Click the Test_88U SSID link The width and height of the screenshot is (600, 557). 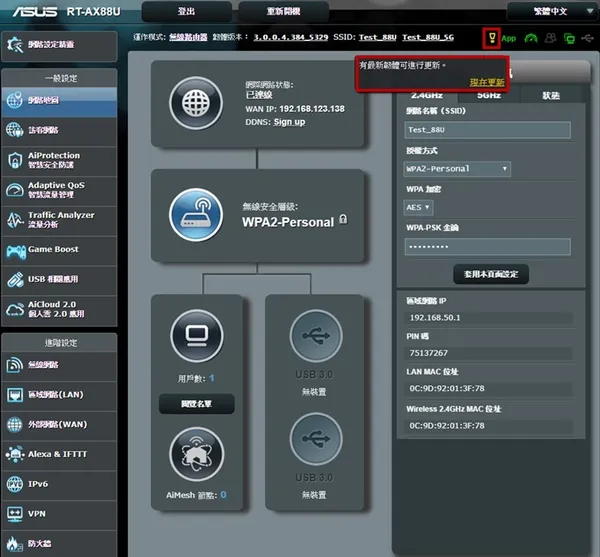point(378,37)
